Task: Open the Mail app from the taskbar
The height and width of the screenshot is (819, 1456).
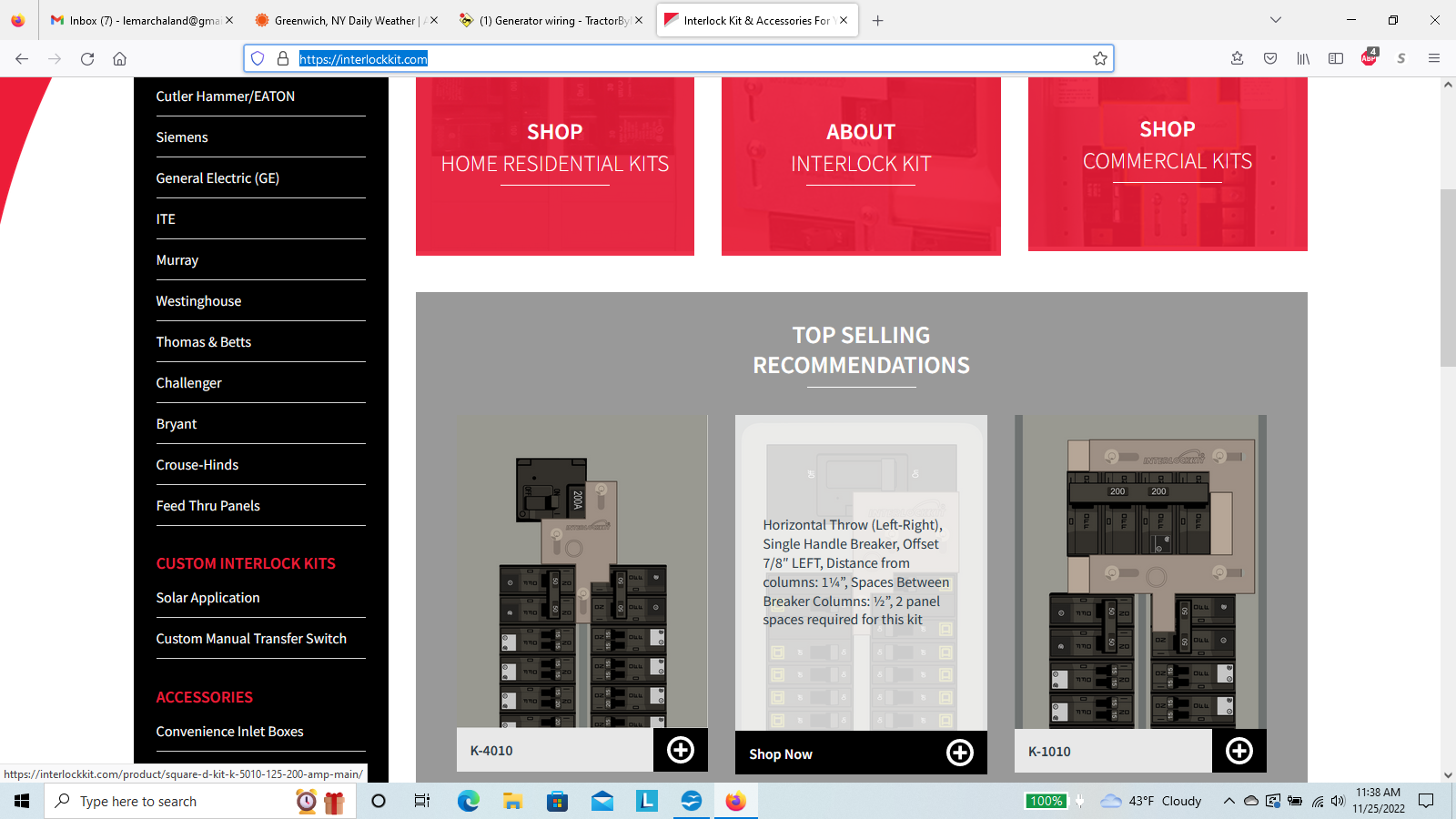Action: click(x=602, y=801)
